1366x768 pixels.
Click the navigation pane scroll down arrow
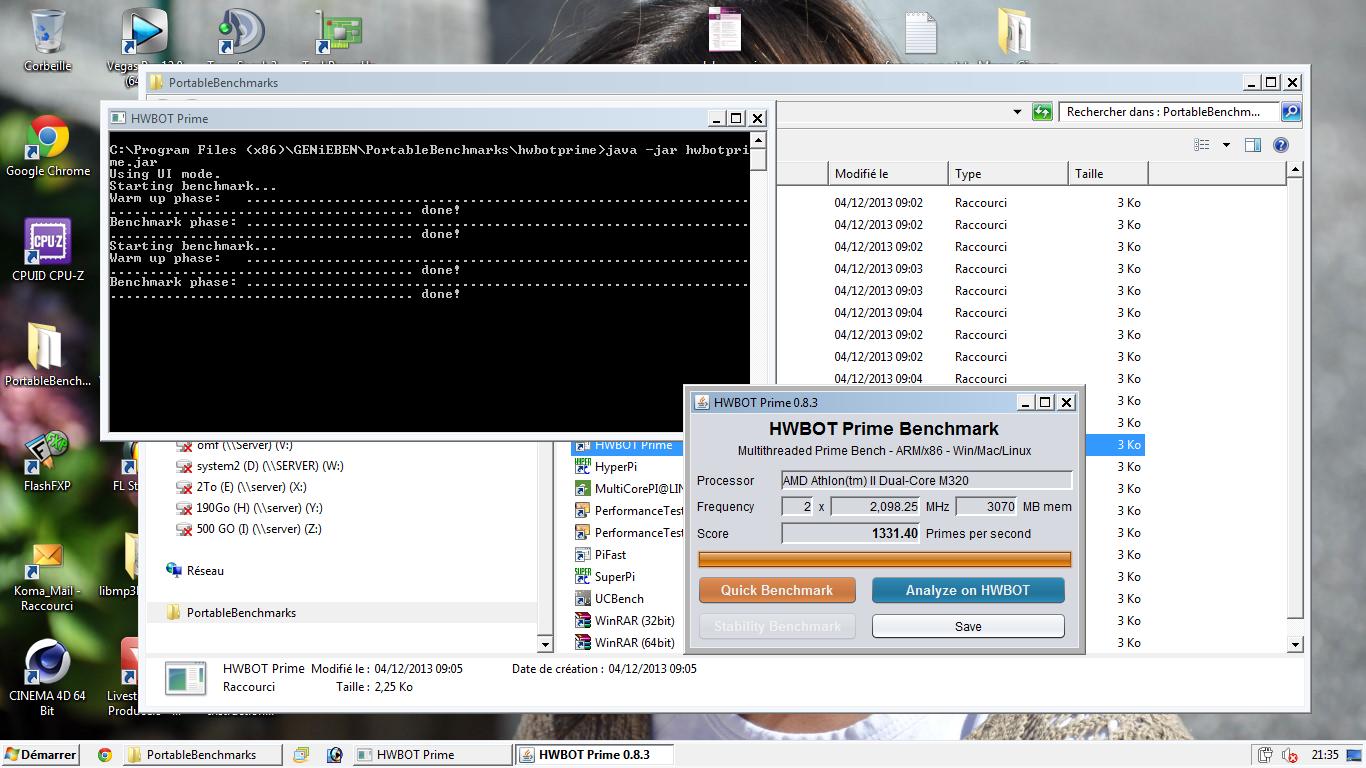coord(545,645)
